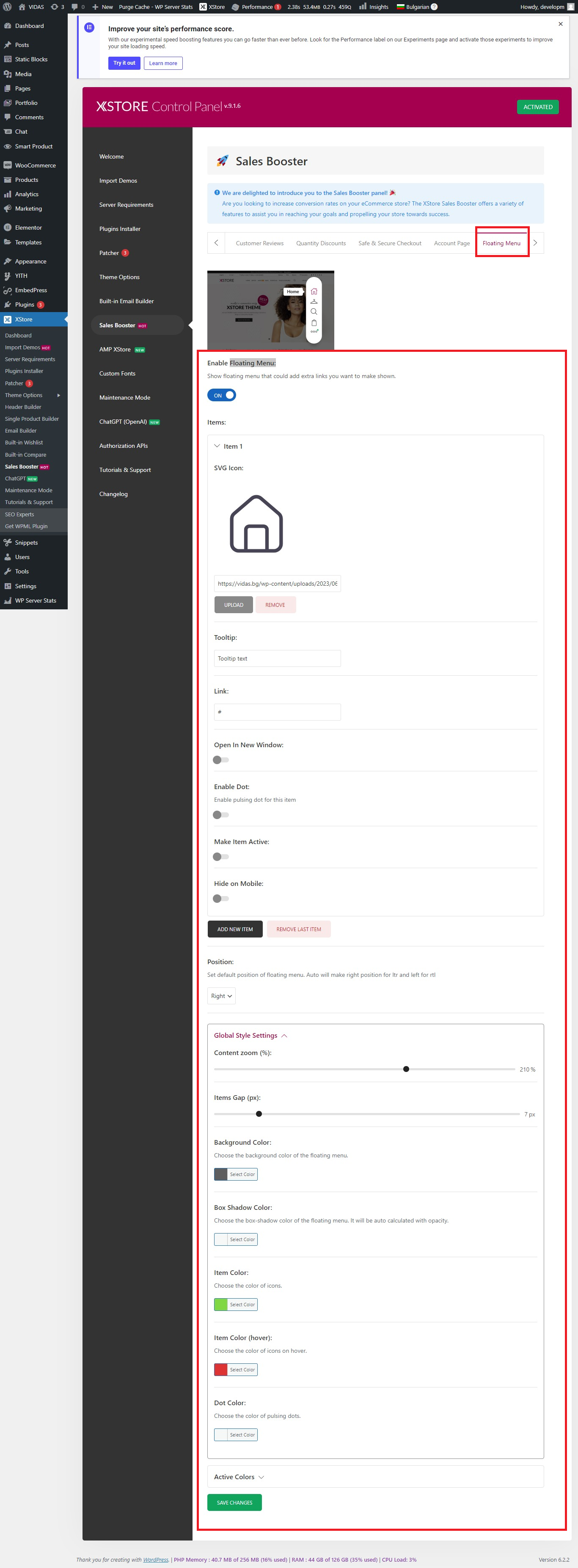Click the Tooltip text input field
The height and width of the screenshot is (1568, 578).
(277, 658)
